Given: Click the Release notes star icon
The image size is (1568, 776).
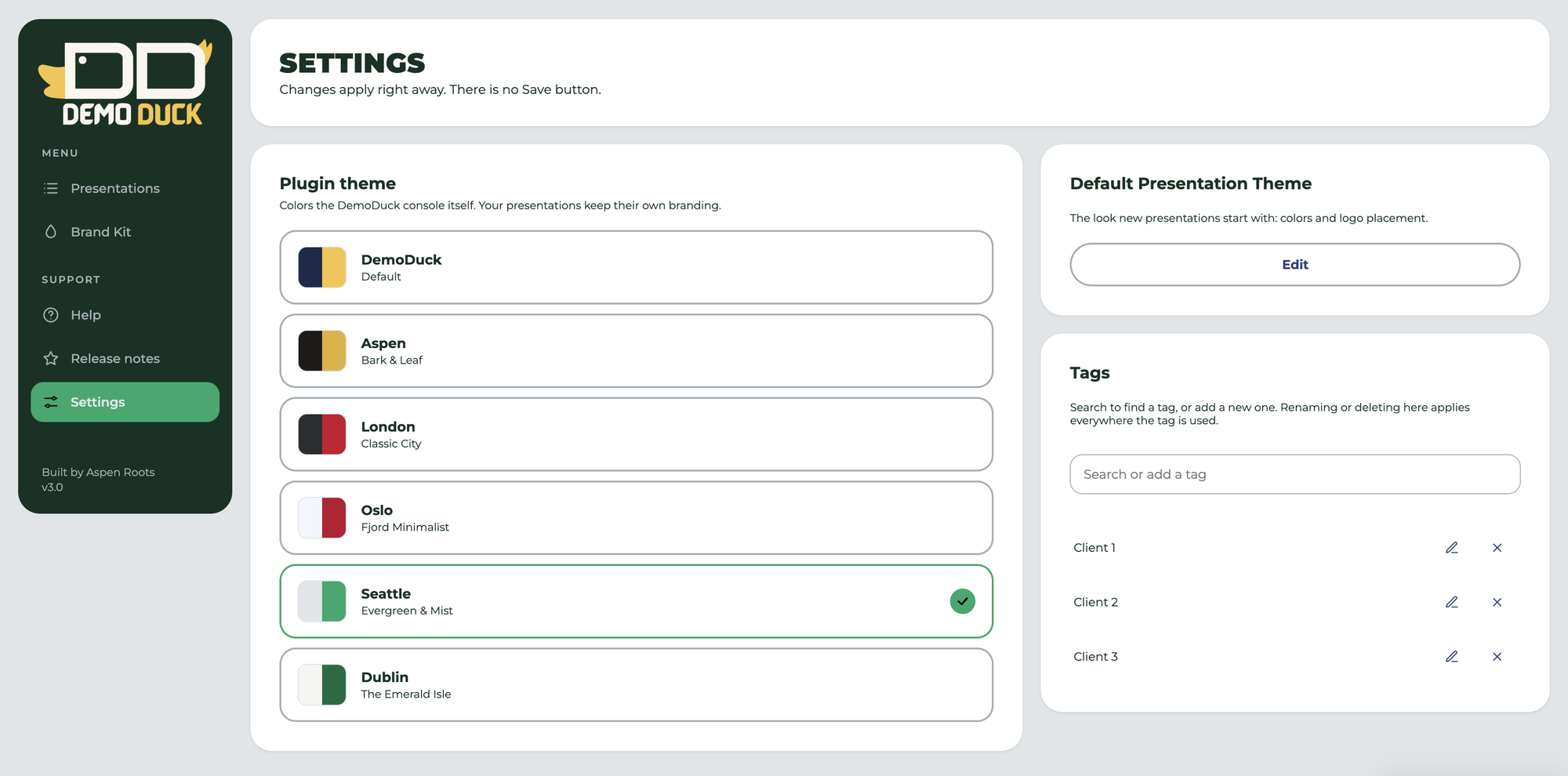Looking at the screenshot, I should coord(51,358).
